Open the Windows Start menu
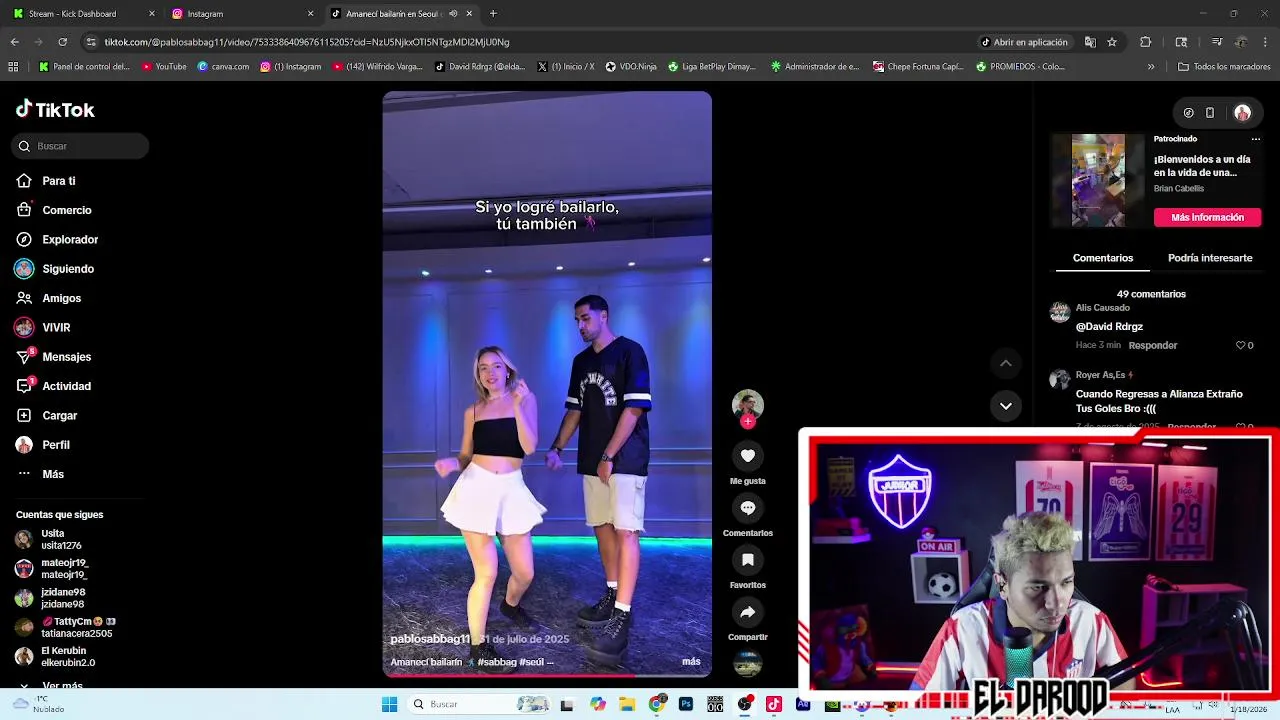1280x720 pixels. [x=389, y=704]
